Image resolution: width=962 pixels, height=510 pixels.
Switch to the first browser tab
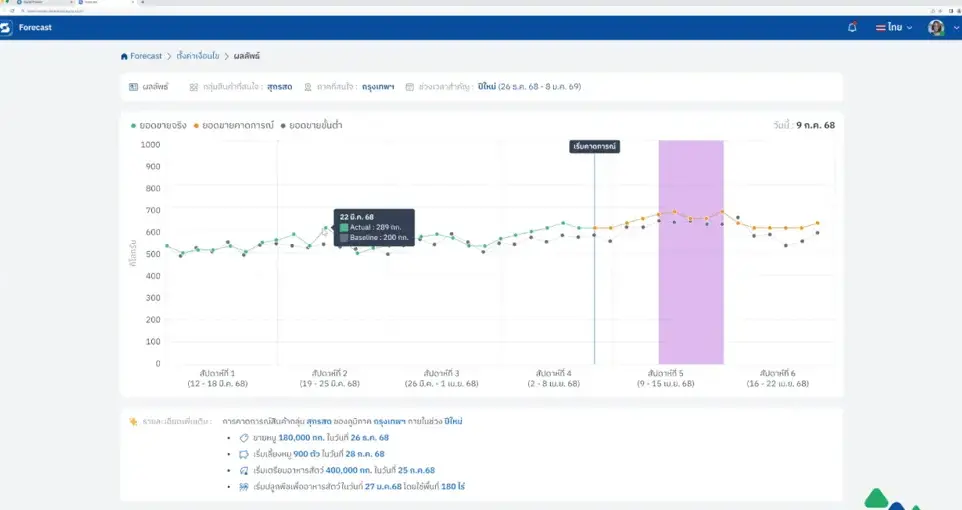pos(36,2)
